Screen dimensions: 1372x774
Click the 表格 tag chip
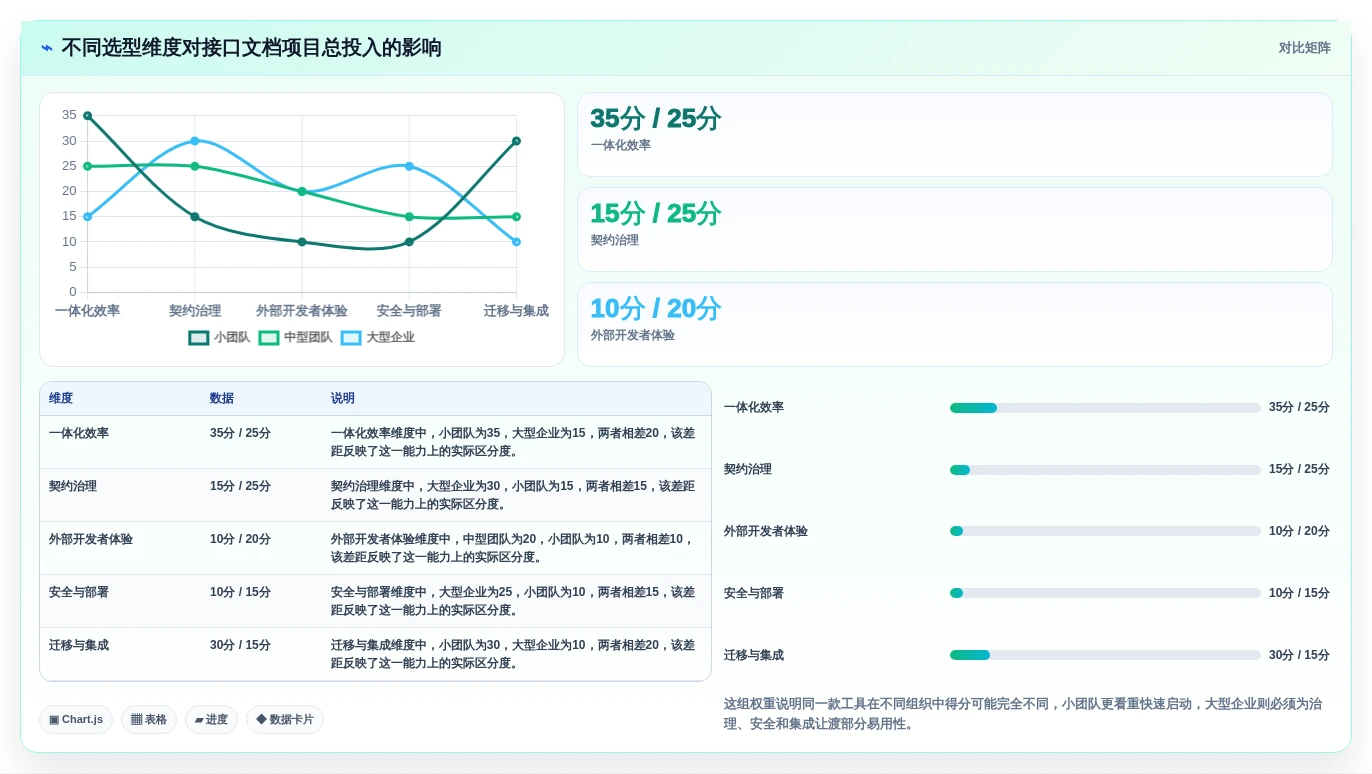[x=149, y=719]
